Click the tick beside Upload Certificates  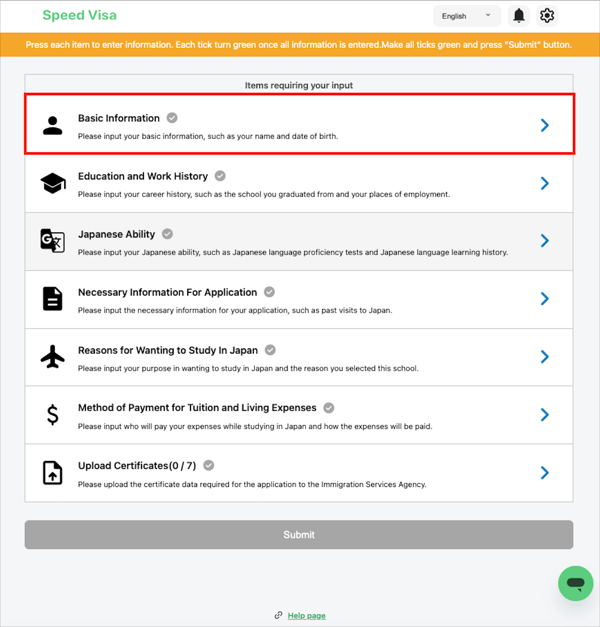point(209,465)
